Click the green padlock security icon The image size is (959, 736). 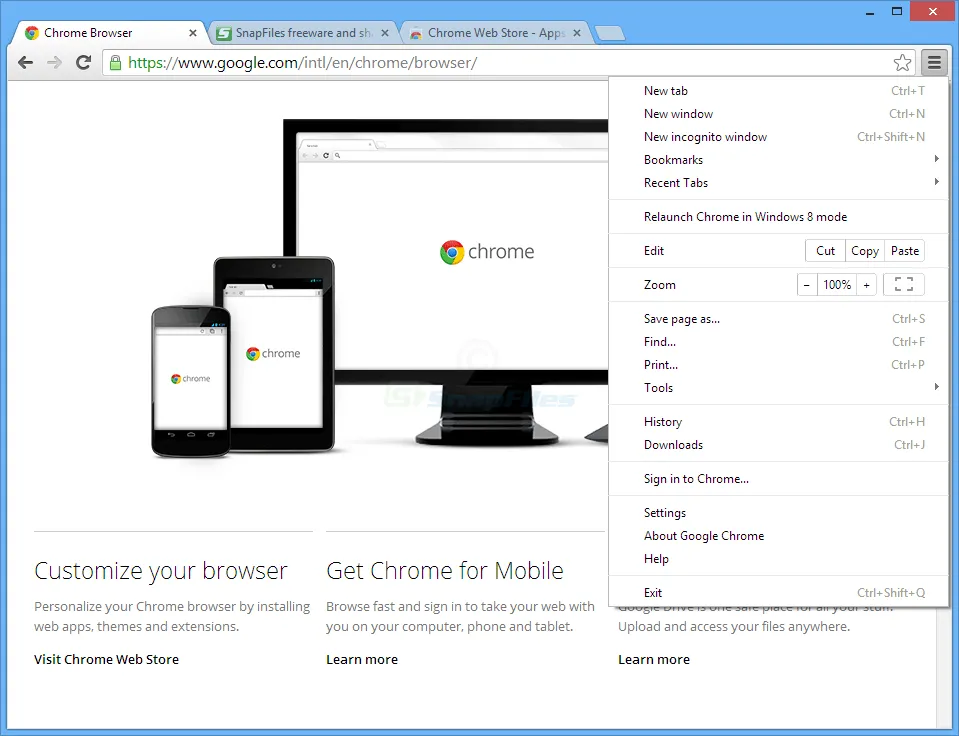pos(115,62)
